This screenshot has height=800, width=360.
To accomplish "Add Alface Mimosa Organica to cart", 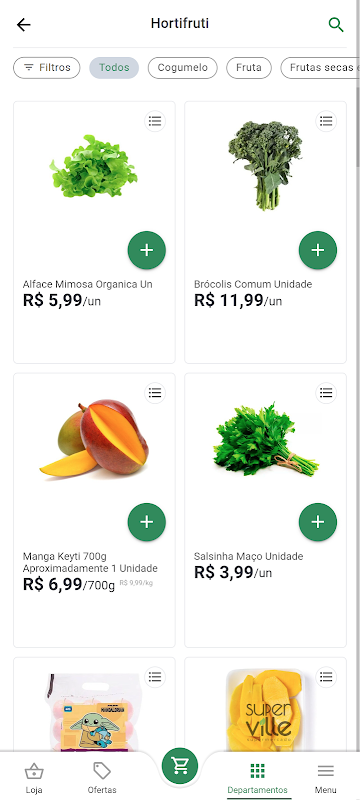I will pos(147,250).
